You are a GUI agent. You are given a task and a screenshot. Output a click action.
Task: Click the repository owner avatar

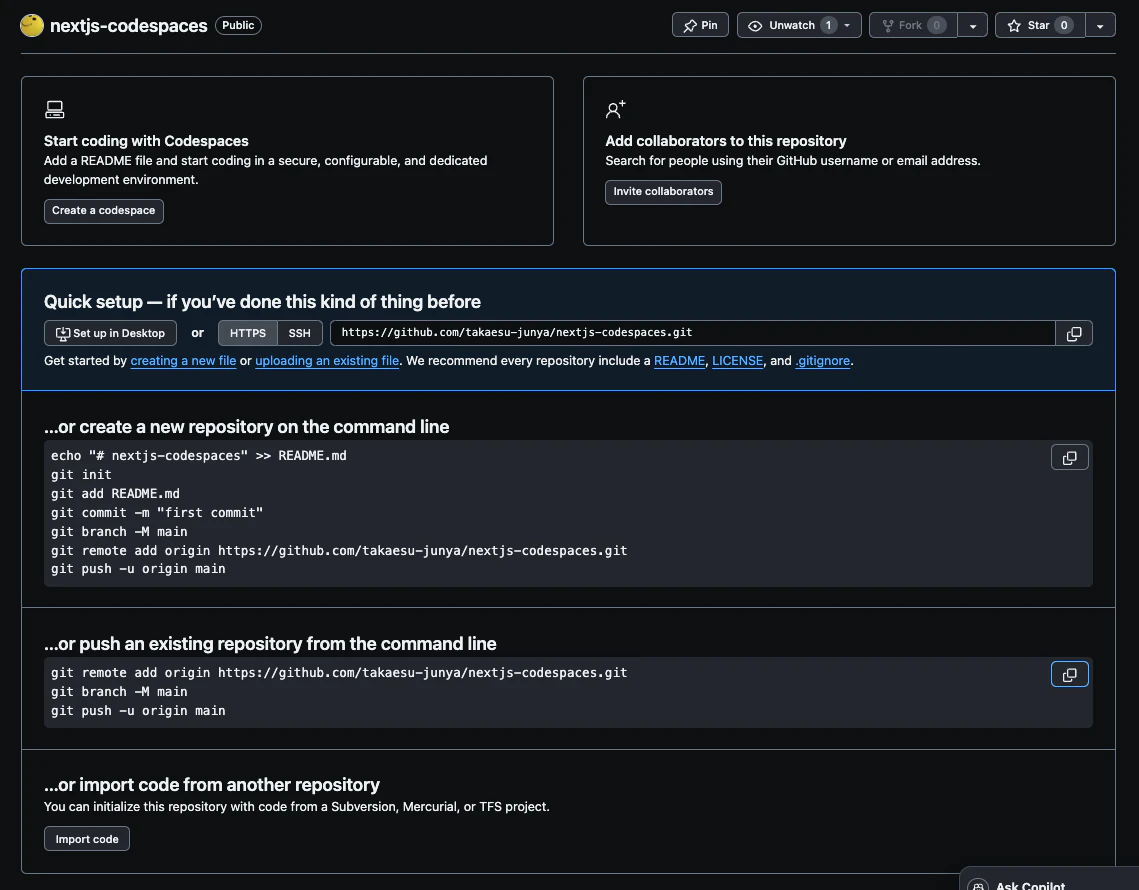click(32, 25)
